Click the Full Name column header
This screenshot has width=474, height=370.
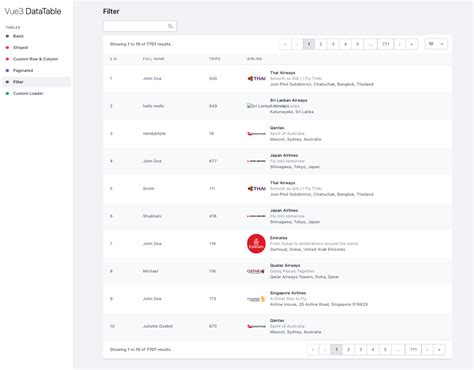pos(154,59)
